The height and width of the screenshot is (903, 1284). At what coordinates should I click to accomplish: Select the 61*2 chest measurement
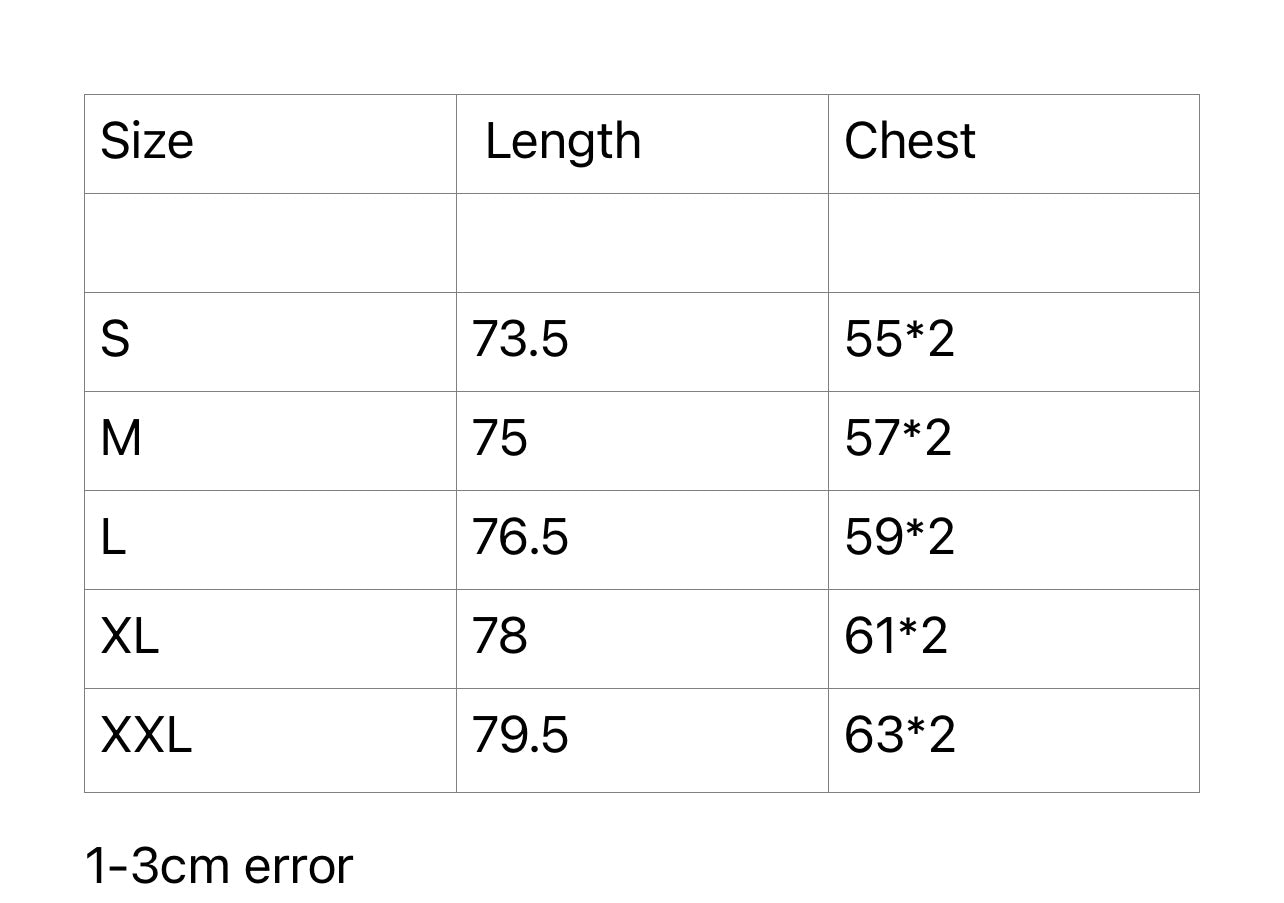pos(896,636)
